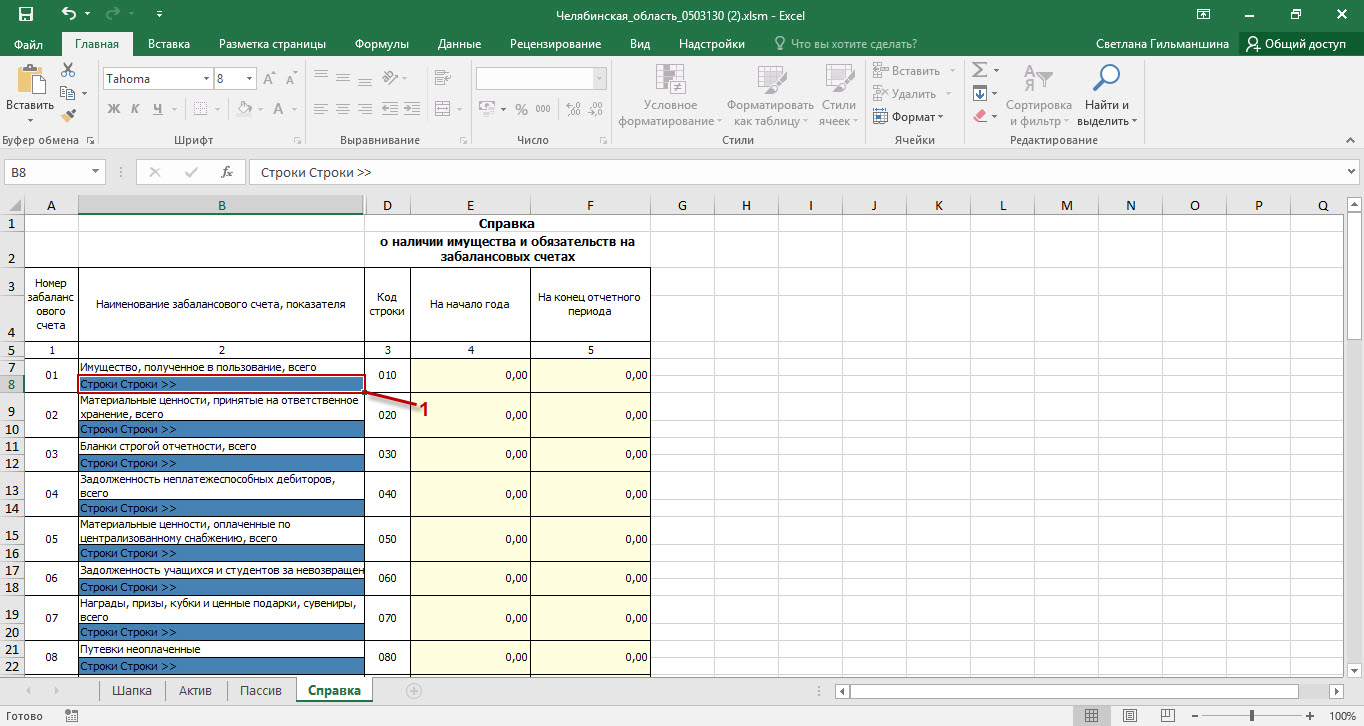Screen dimensions: 1364x726
Task: Toggle italic К formatting
Action: 133,109
